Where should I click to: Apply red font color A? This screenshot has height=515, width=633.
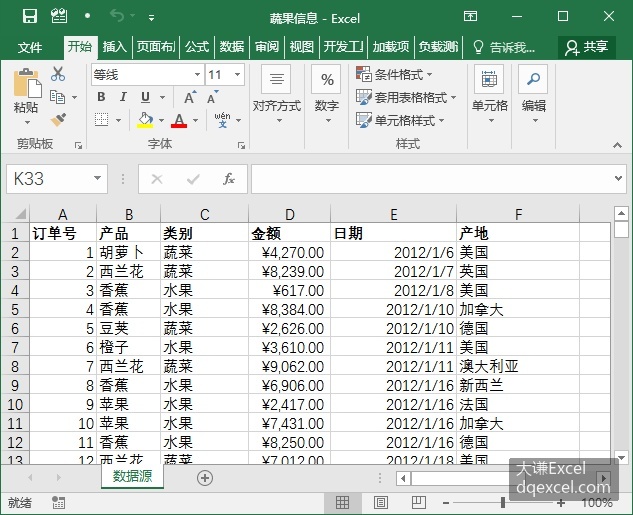pos(179,120)
